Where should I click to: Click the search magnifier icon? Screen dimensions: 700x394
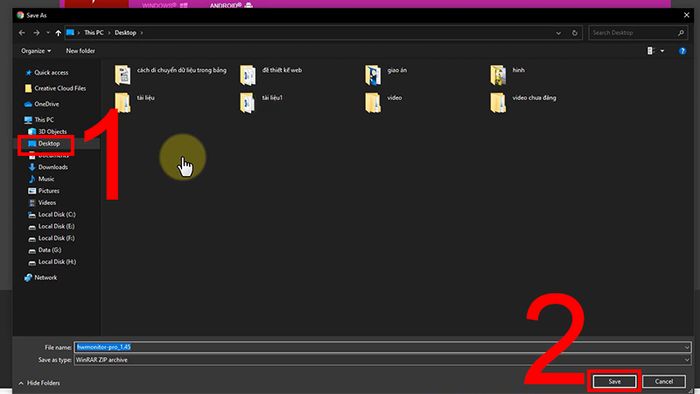(681, 33)
